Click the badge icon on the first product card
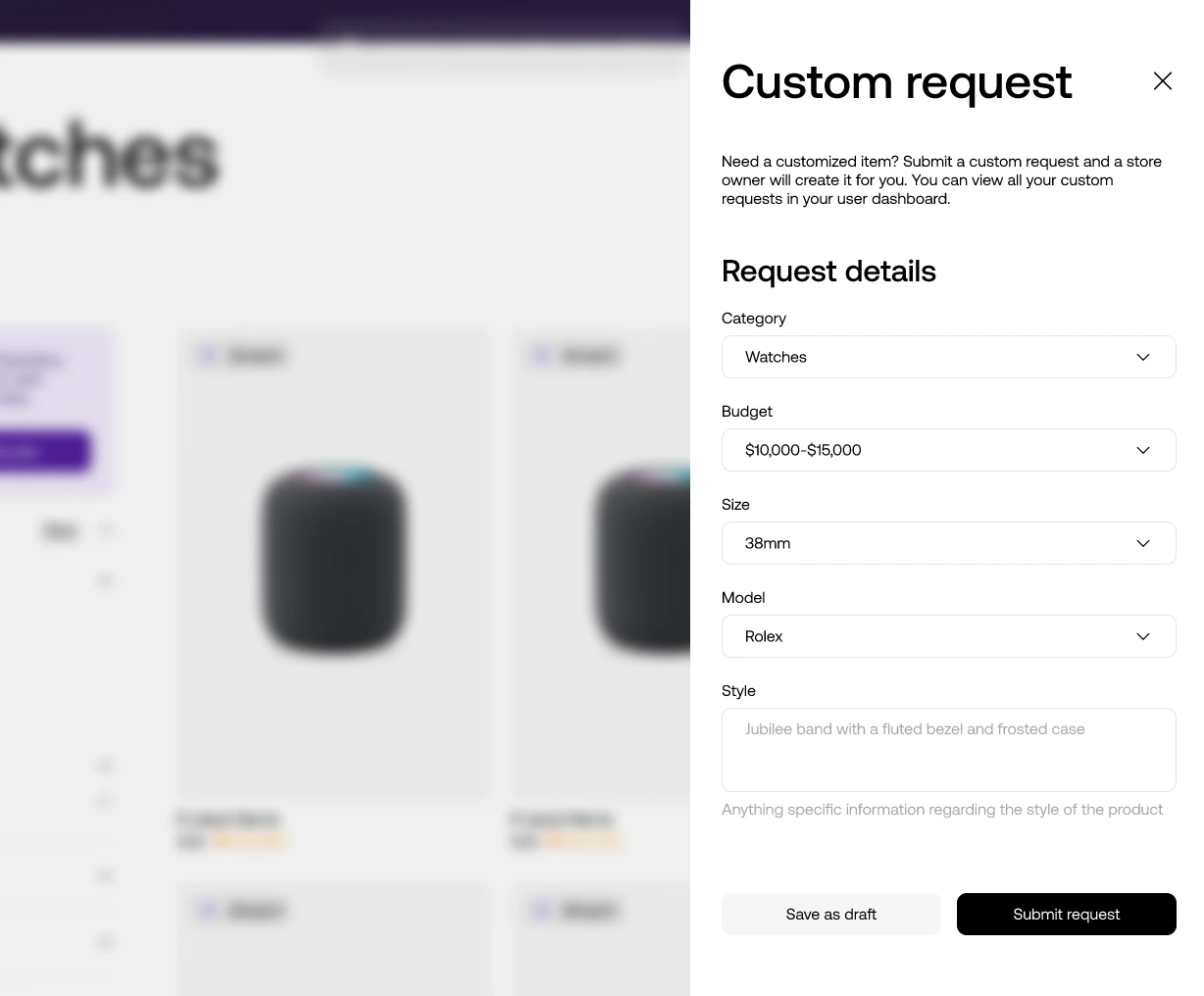The width and height of the screenshot is (1204, 996). [x=209, y=355]
